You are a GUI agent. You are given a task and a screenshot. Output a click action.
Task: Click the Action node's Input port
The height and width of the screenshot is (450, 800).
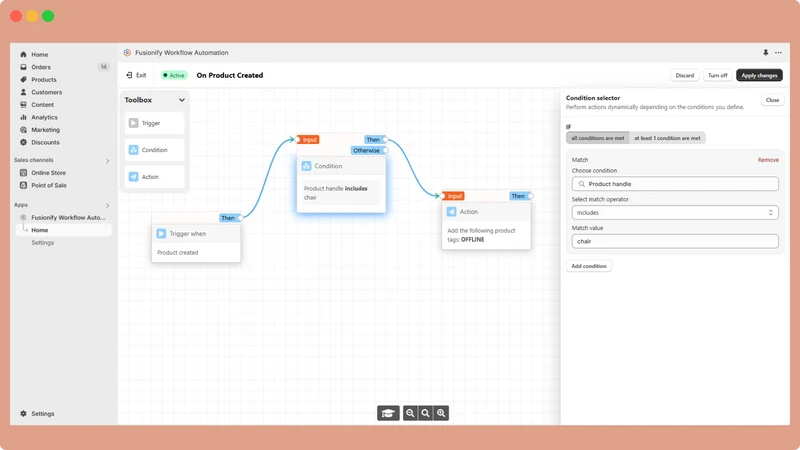pos(453,196)
